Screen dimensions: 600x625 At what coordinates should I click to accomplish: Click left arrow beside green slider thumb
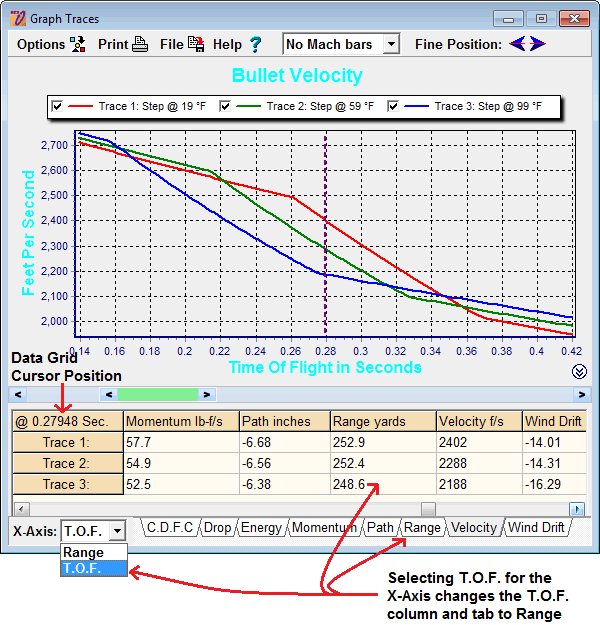(x=109, y=394)
